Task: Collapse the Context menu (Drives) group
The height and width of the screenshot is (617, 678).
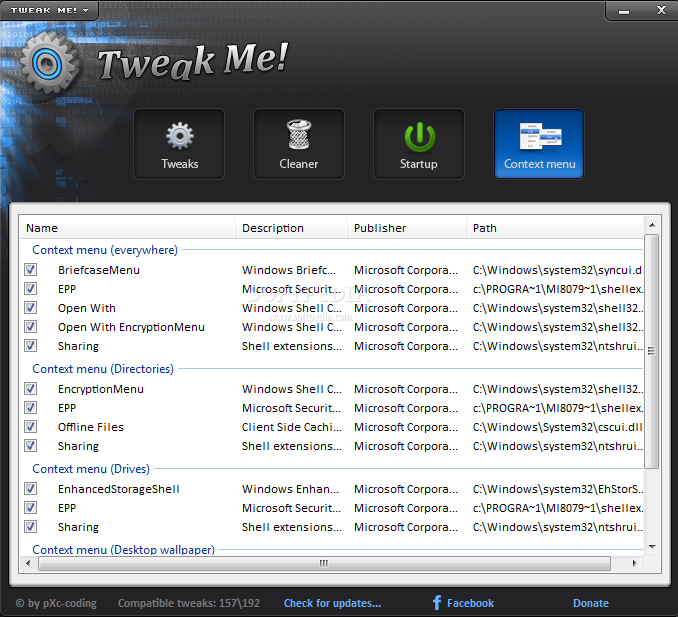Action: pyautogui.click(x=91, y=469)
